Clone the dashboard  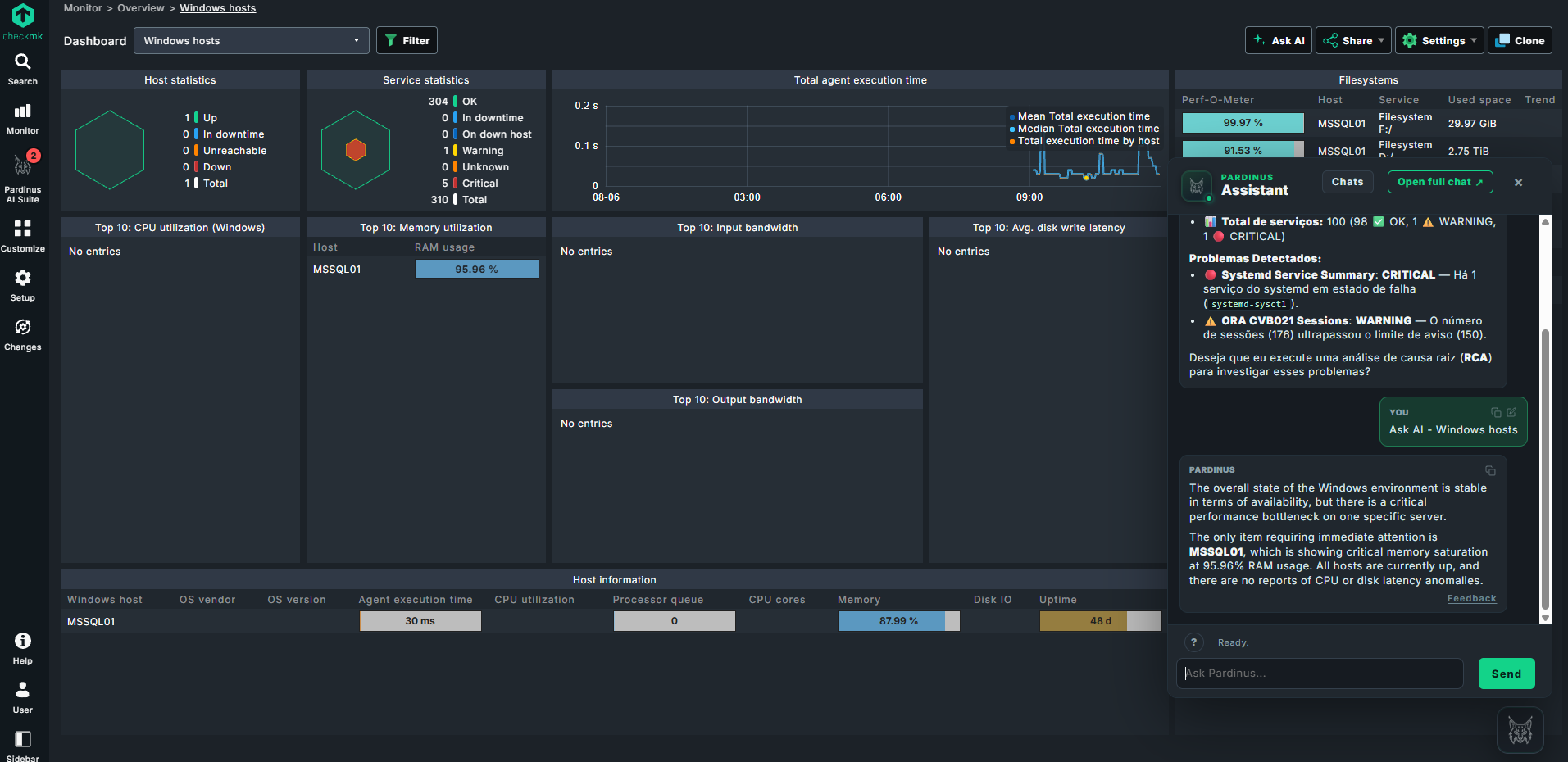1520,40
